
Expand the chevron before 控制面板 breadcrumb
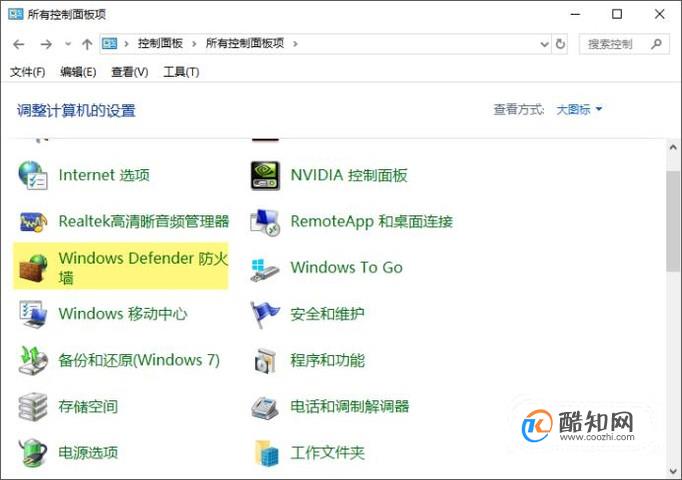pos(126,44)
